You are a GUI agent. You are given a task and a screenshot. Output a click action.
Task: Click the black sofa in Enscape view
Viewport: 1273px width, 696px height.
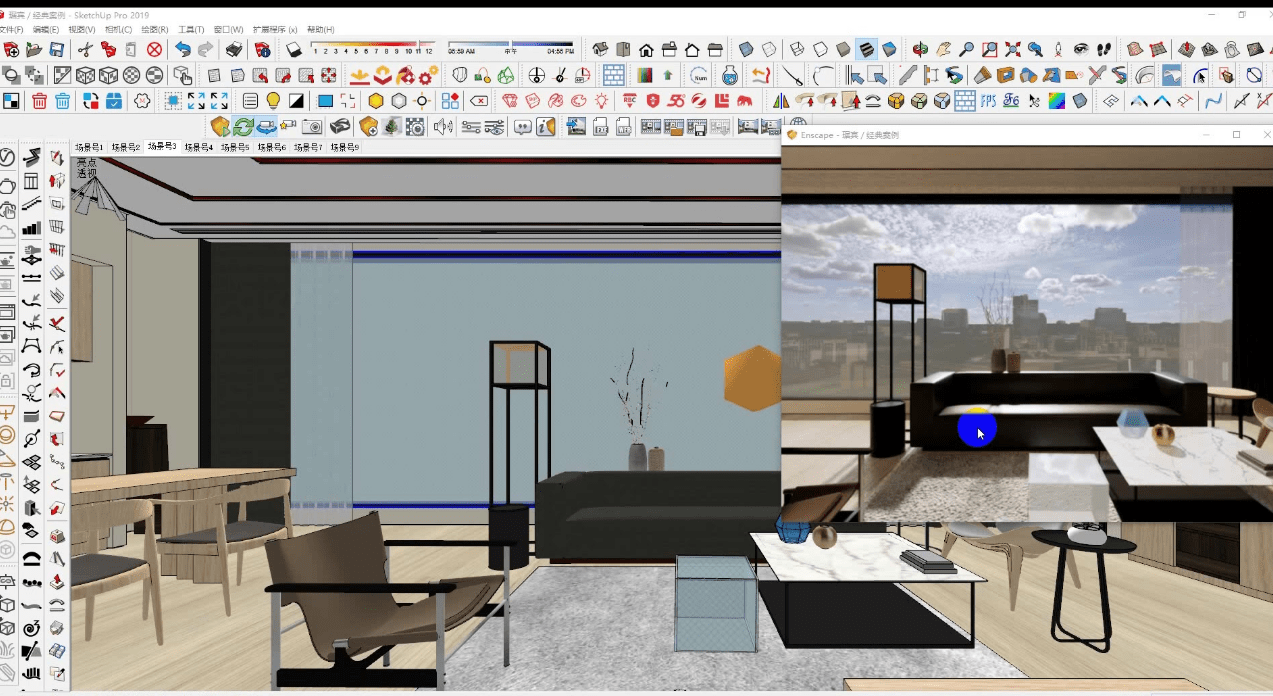click(1060, 410)
